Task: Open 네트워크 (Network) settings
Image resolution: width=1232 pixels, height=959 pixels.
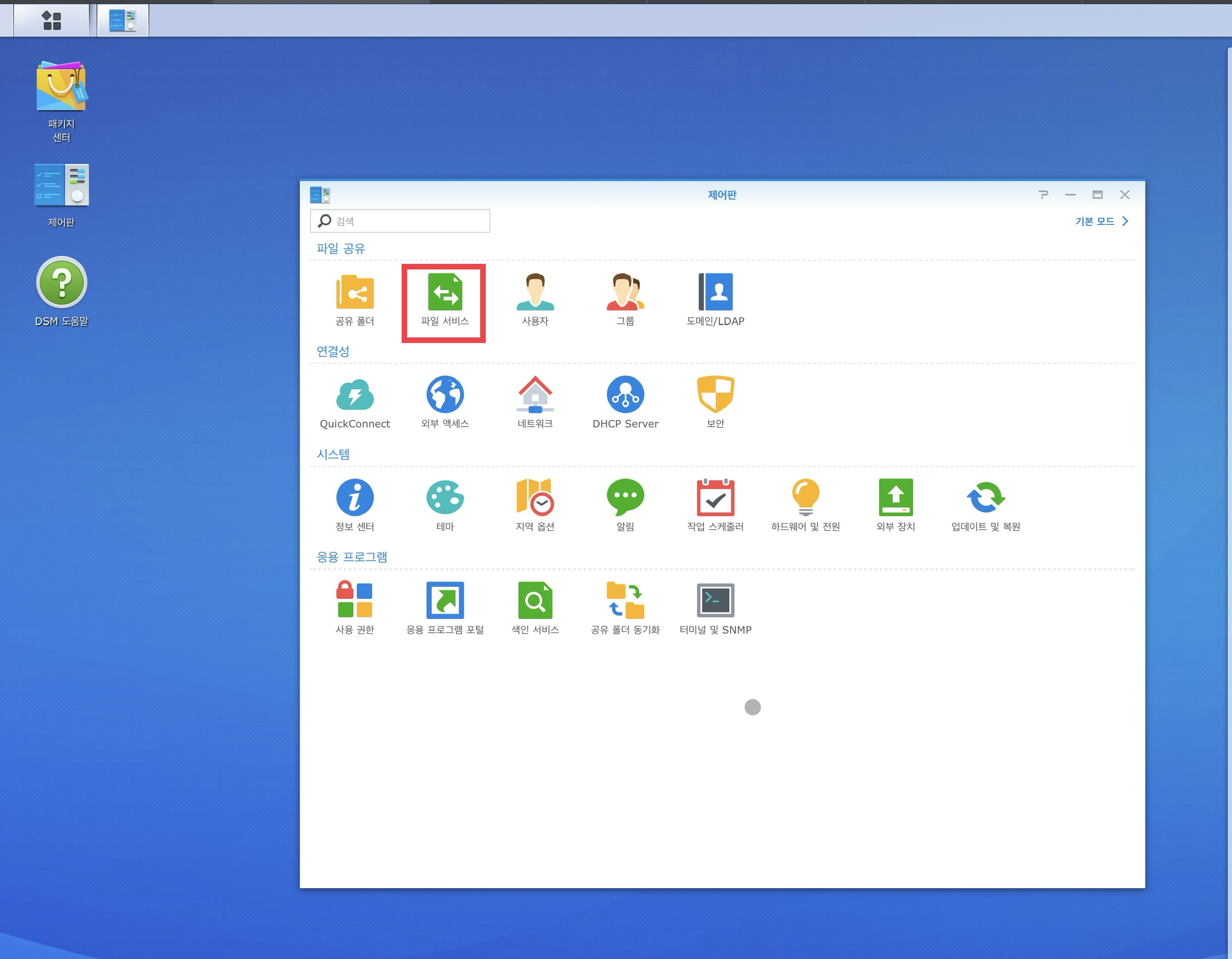Action: (535, 403)
